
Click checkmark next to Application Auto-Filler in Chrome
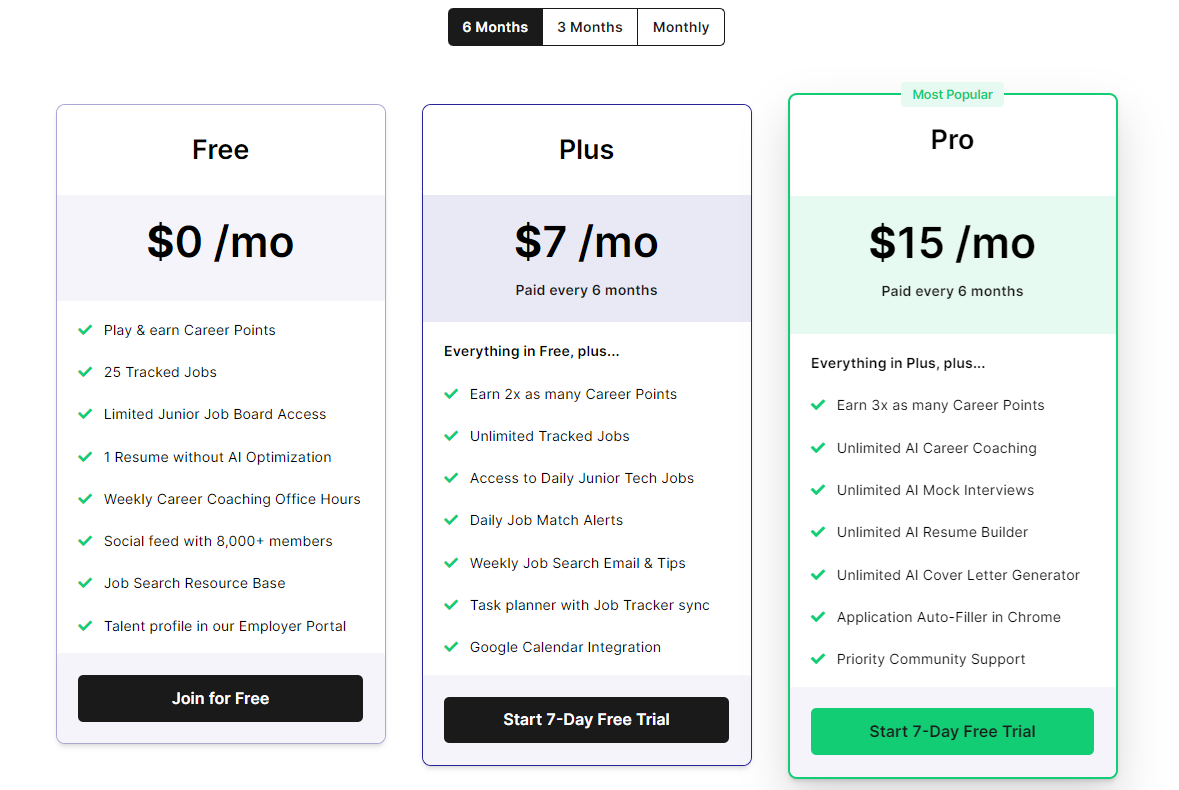pos(818,617)
